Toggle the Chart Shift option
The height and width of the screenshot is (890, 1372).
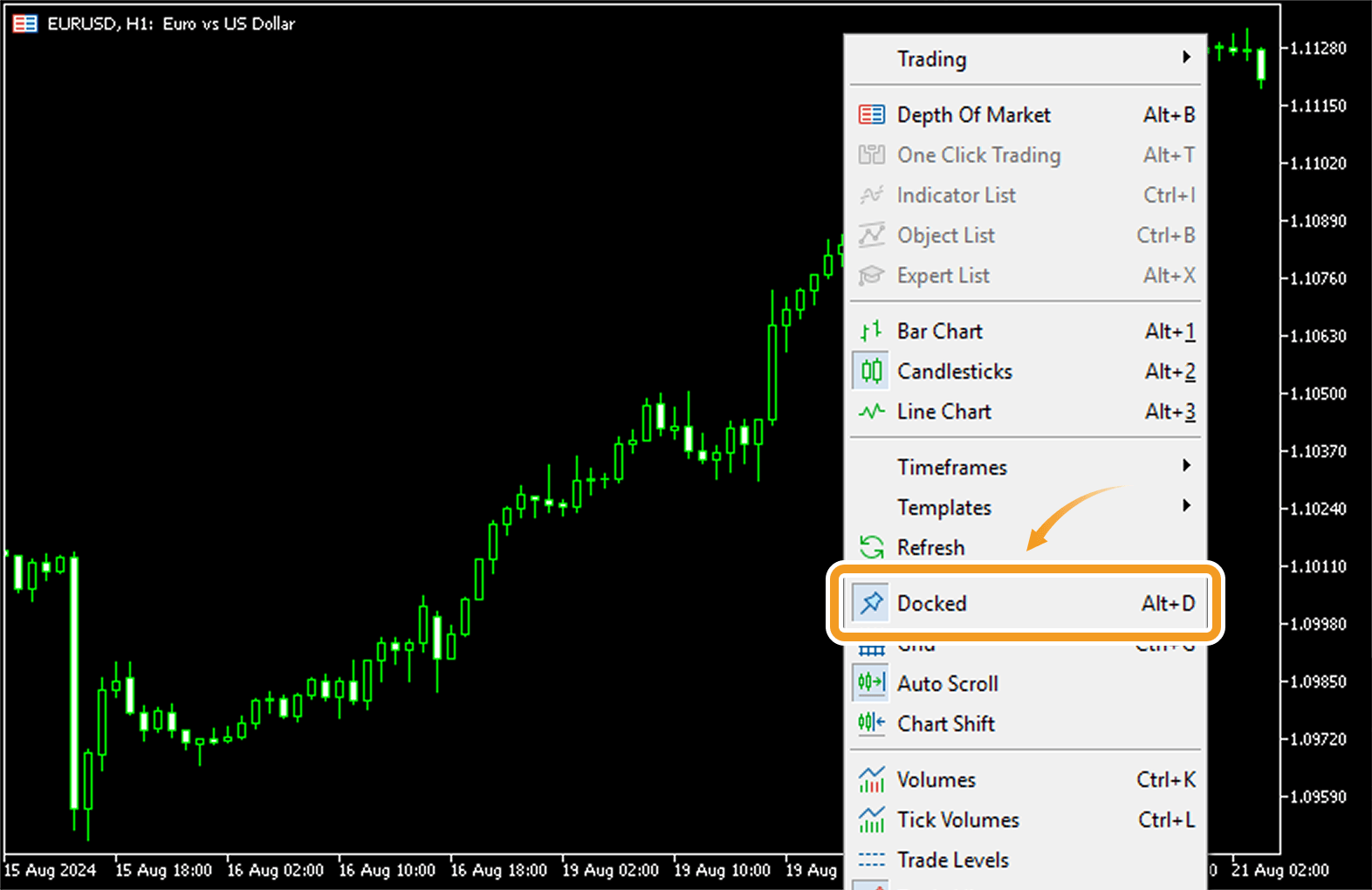(945, 724)
